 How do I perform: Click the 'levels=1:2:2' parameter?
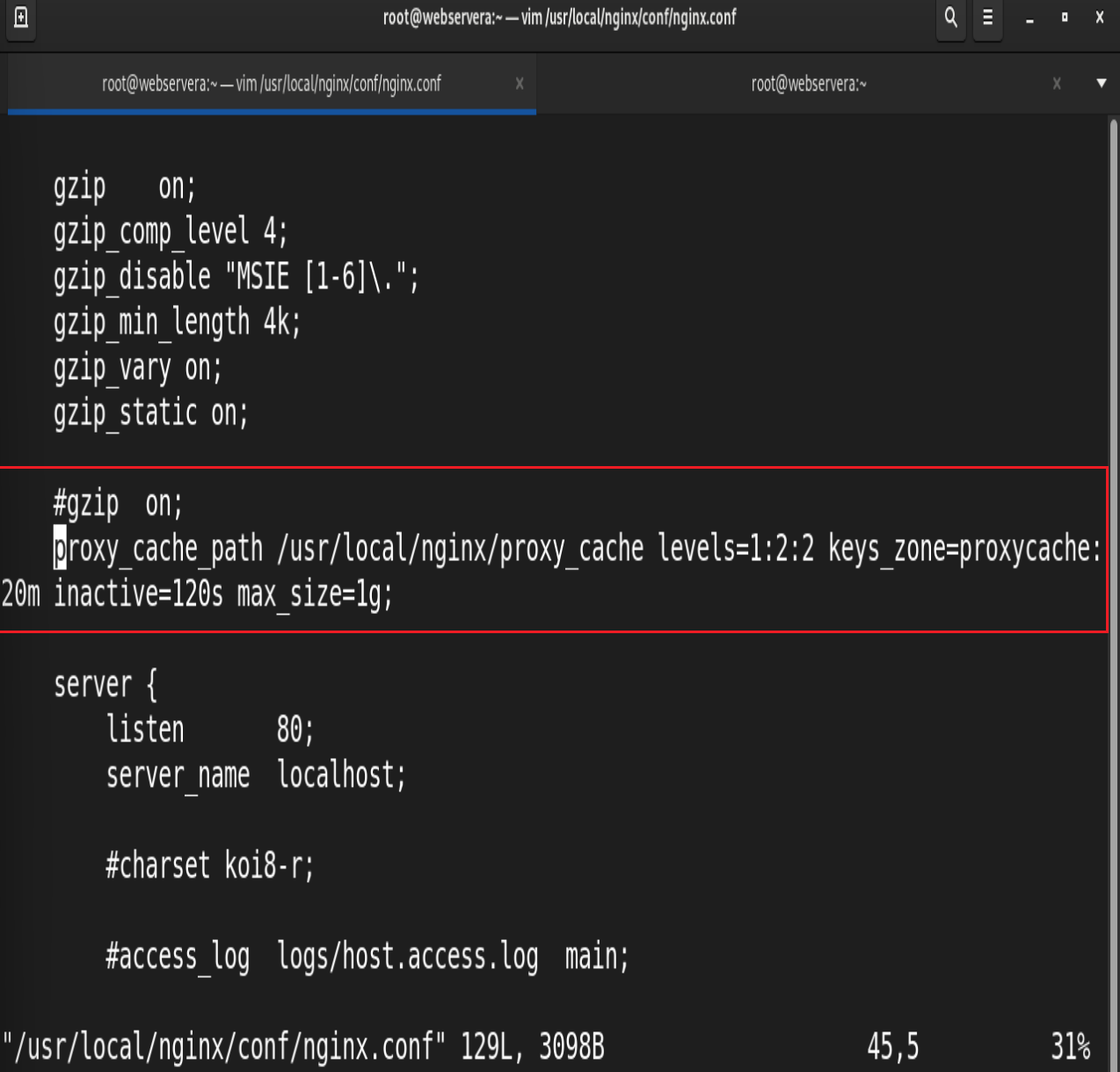(x=736, y=549)
